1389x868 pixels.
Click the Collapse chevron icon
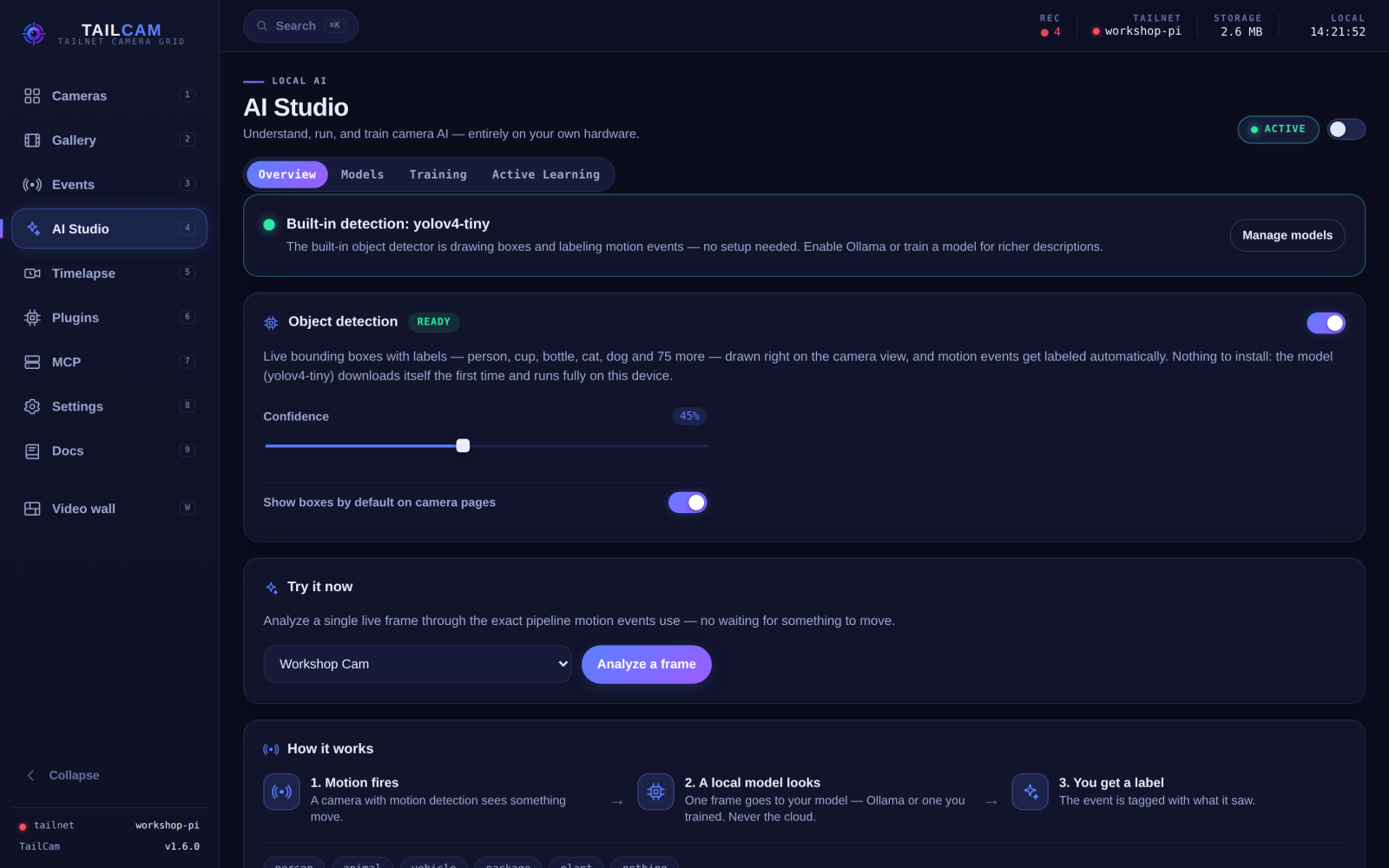[x=30, y=775]
